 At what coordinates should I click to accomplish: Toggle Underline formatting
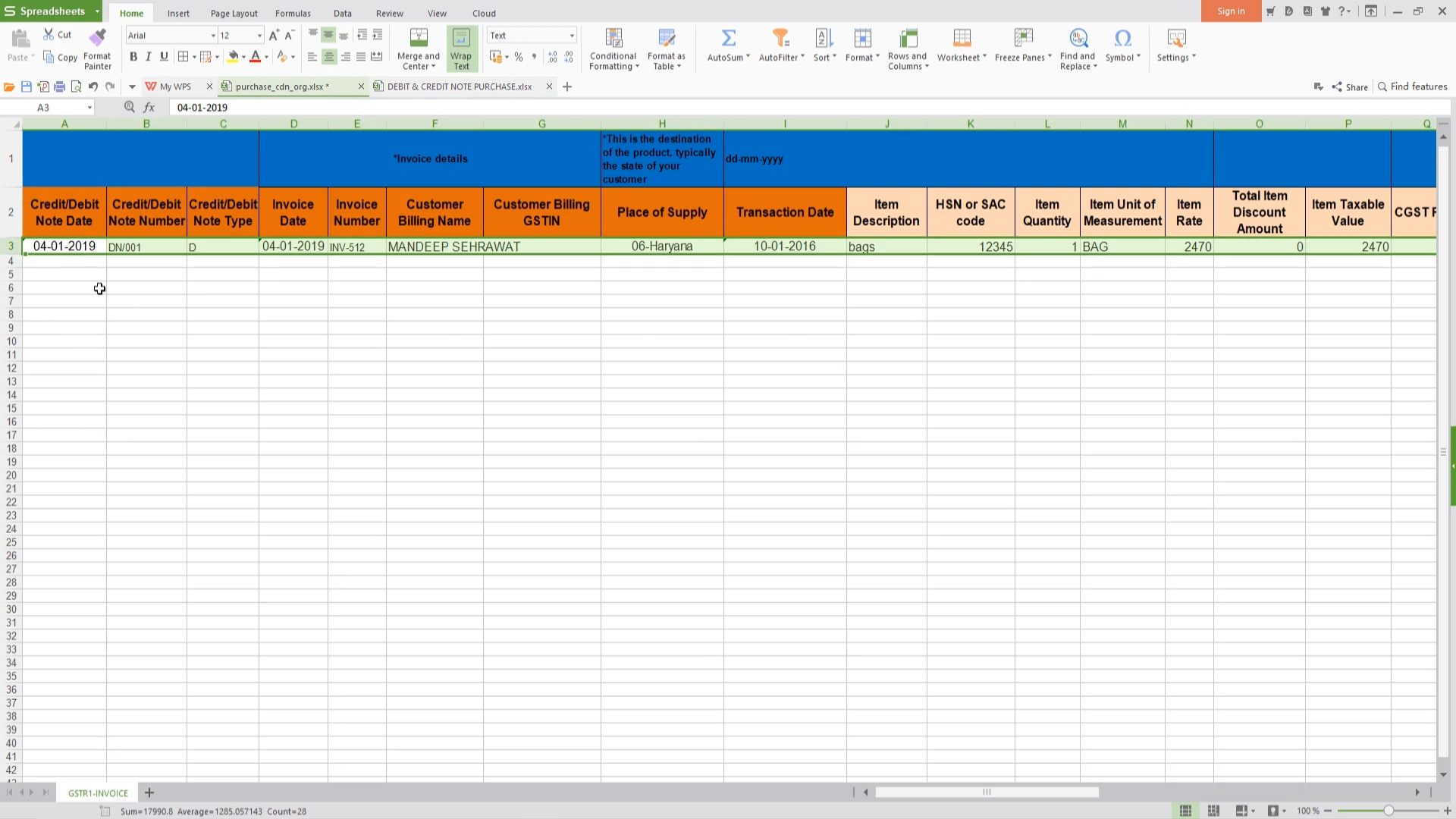click(164, 57)
